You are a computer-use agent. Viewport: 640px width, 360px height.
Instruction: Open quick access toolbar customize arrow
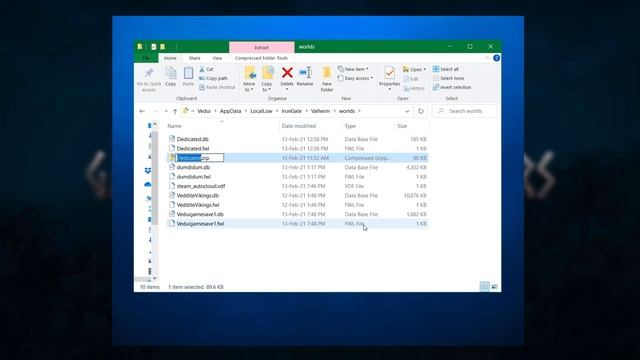[176, 47]
